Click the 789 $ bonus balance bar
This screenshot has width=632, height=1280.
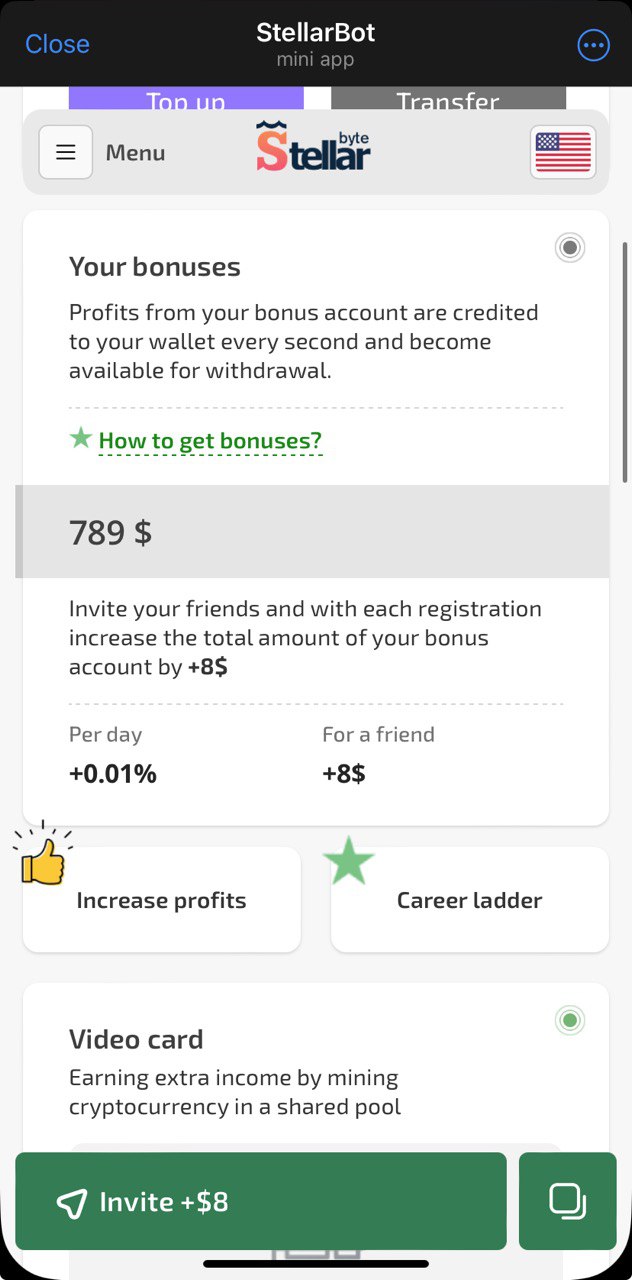315,532
